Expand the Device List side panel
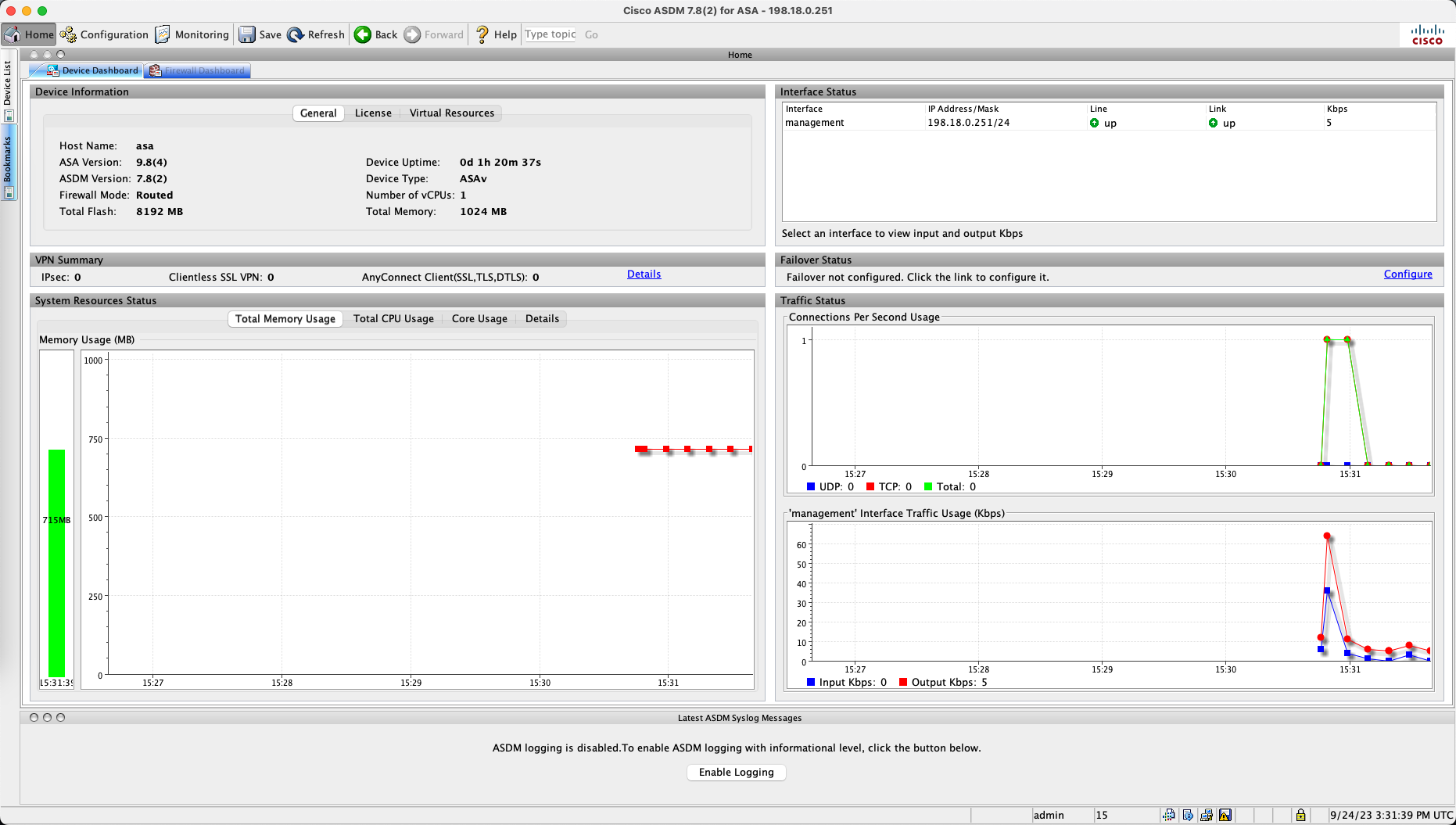The height and width of the screenshot is (825, 1456). [x=8, y=83]
